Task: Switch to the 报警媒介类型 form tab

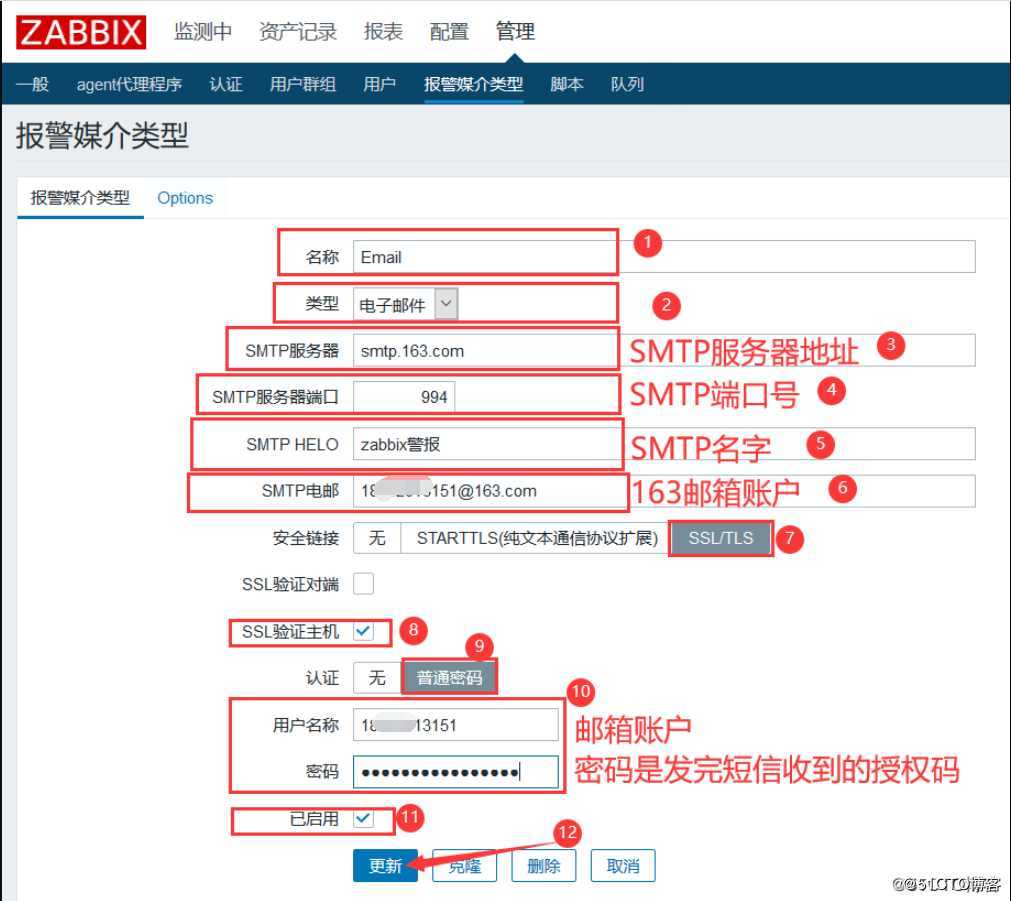Action: pyautogui.click(x=80, y=197)
